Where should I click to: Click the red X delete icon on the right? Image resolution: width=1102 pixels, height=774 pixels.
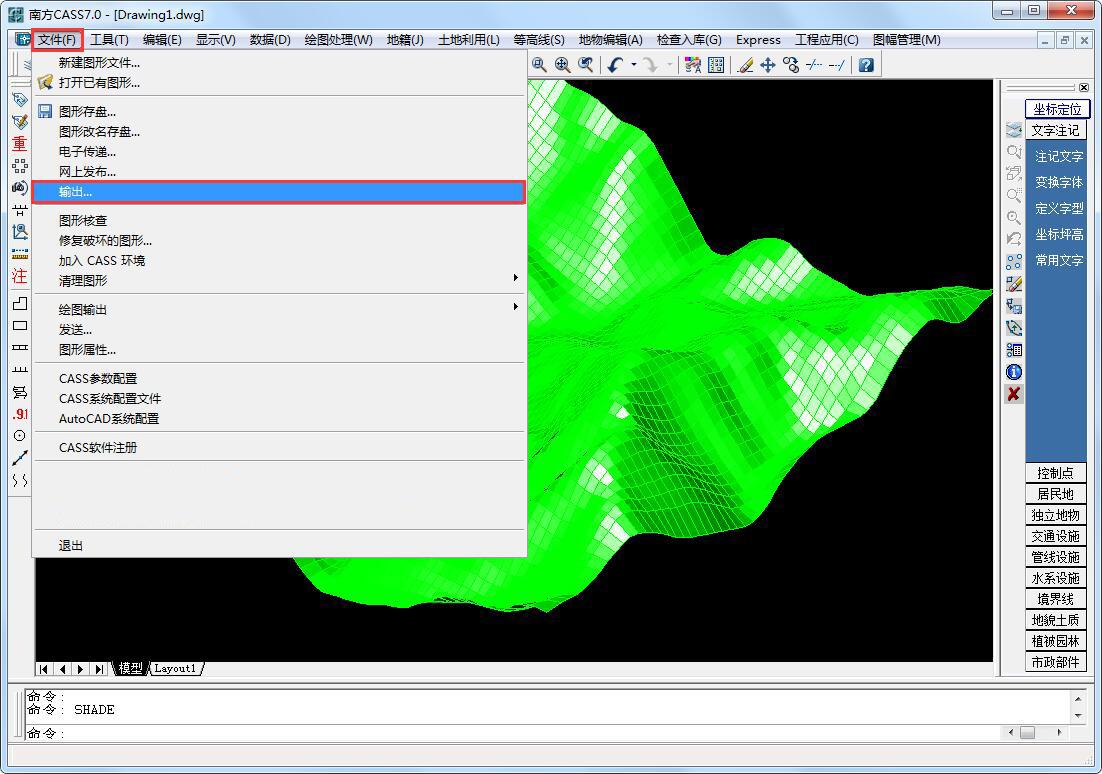point(1013,394)
